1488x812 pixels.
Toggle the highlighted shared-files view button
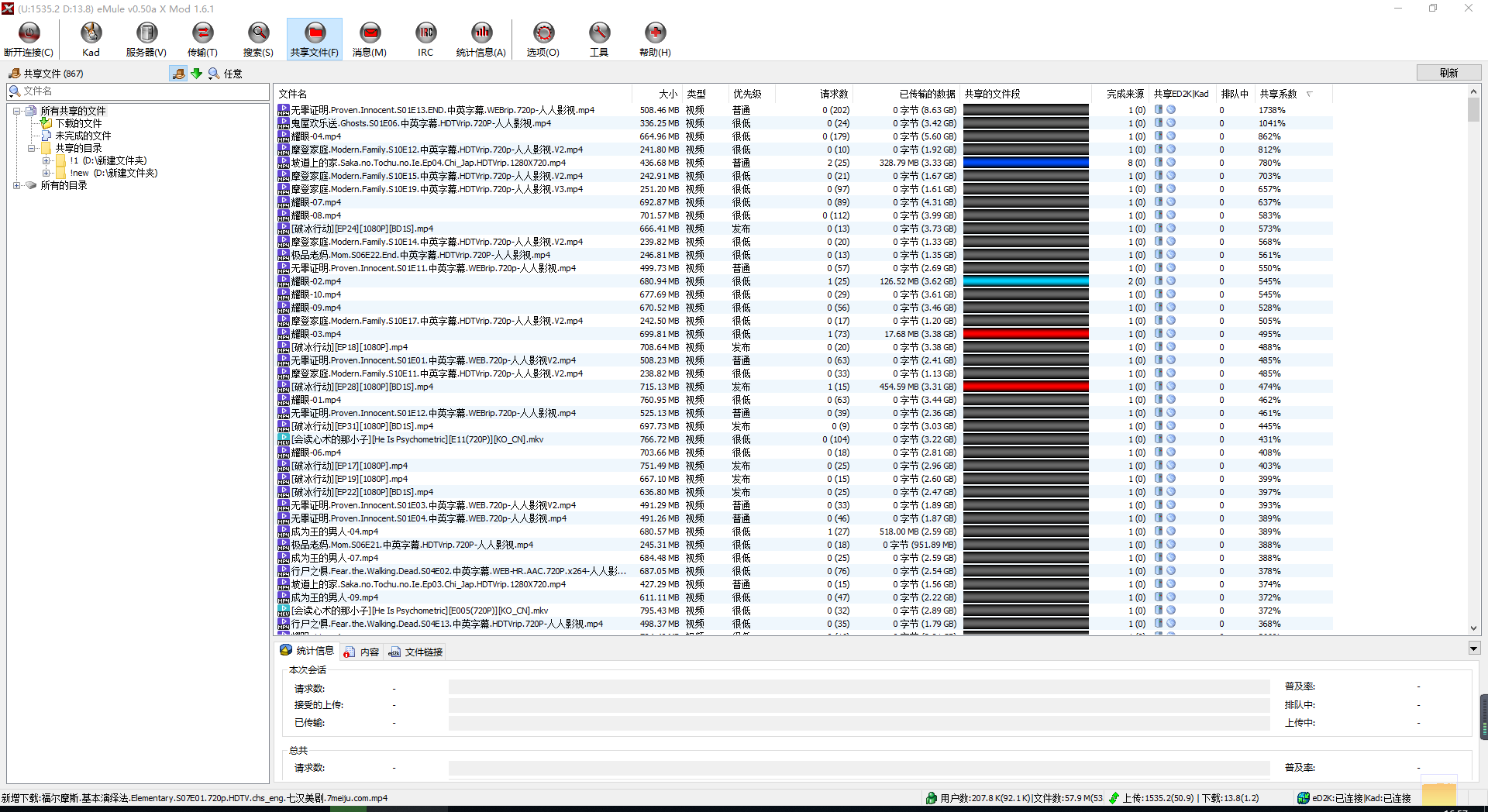coord(178,74)
